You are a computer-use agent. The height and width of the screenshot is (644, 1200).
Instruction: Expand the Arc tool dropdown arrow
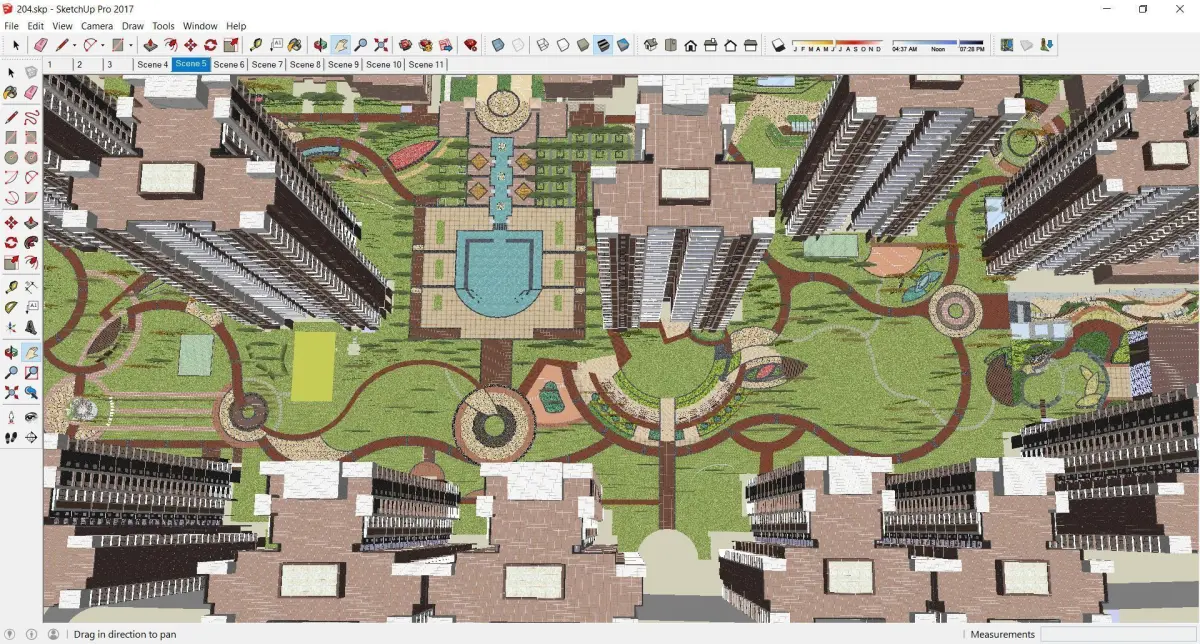[103, 45]
